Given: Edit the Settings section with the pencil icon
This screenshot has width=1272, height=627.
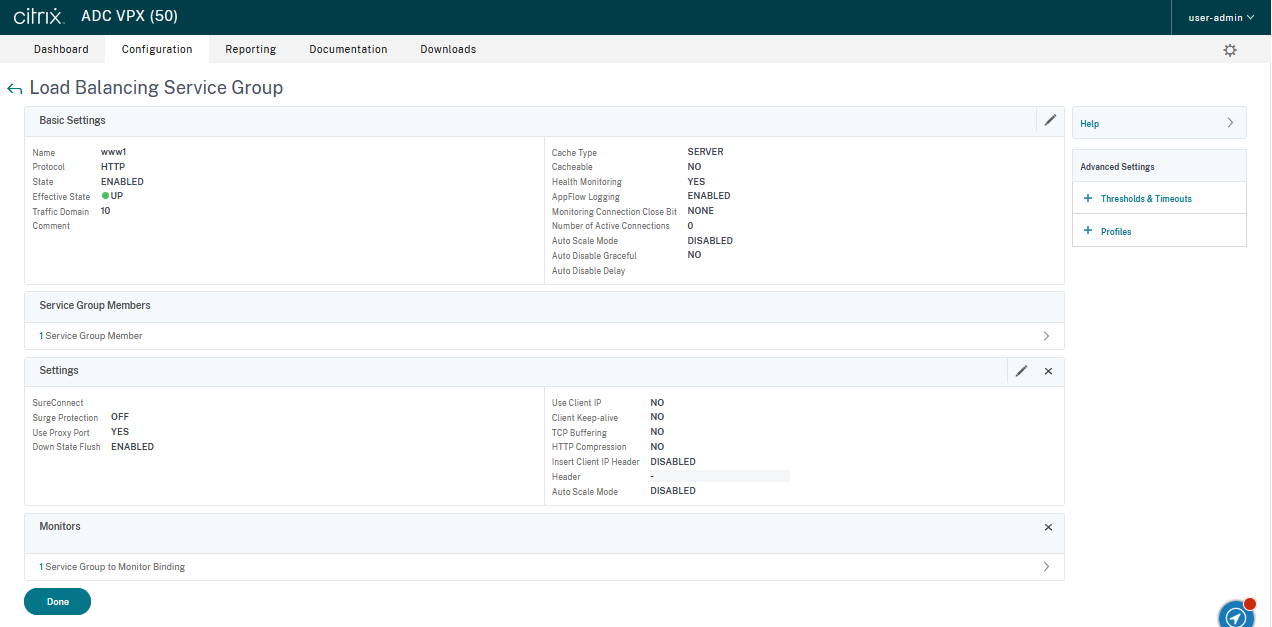Looking at the screenshot, I should (1021, 371).
